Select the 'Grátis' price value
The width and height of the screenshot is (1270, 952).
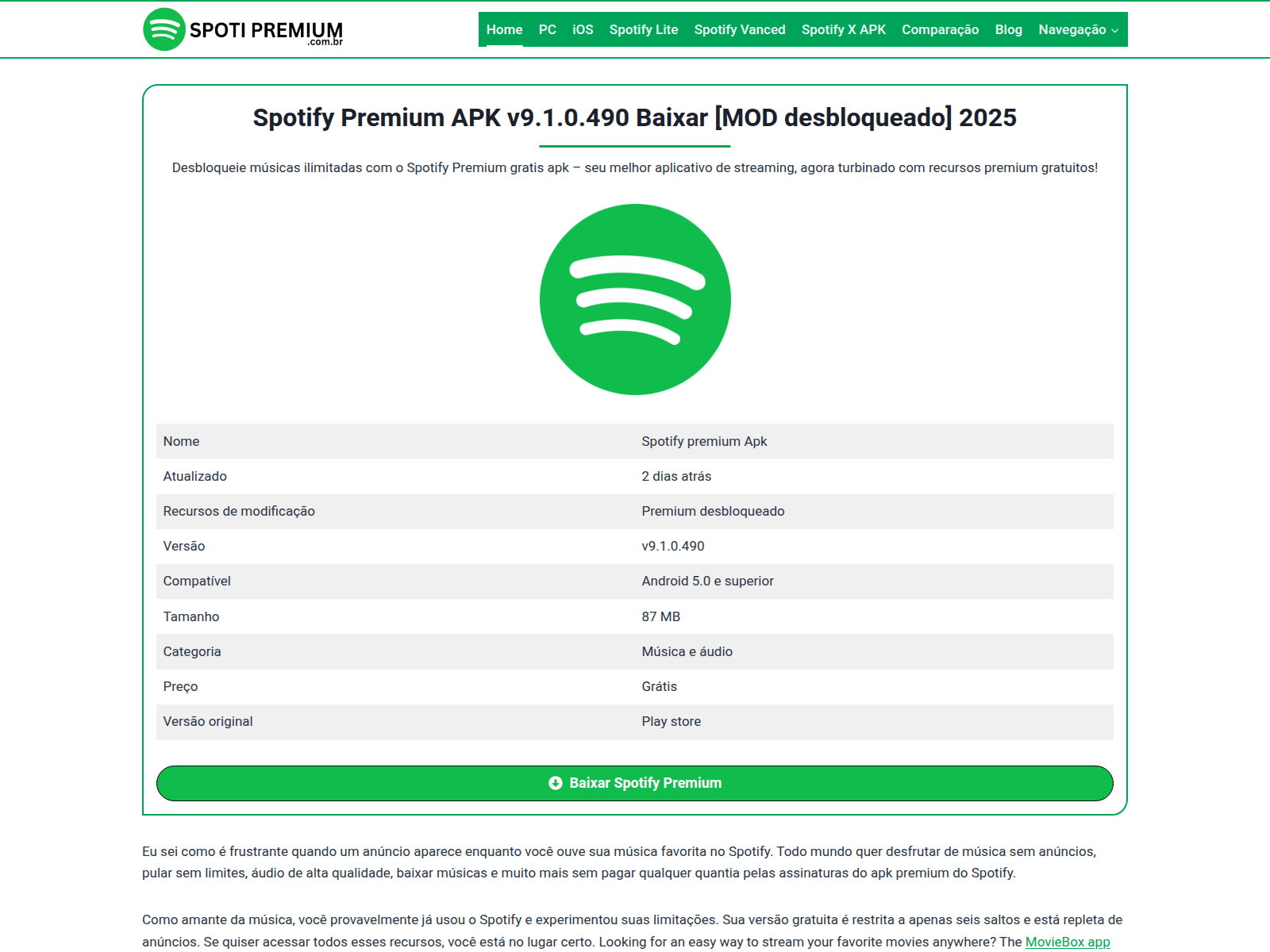(x=659, y=686)
